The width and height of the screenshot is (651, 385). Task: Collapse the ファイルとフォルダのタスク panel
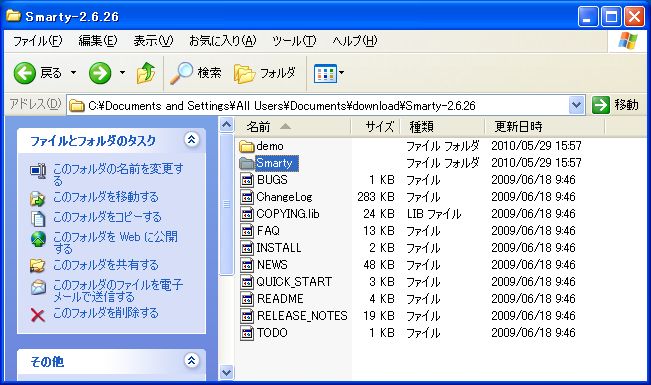pos(191,140)
